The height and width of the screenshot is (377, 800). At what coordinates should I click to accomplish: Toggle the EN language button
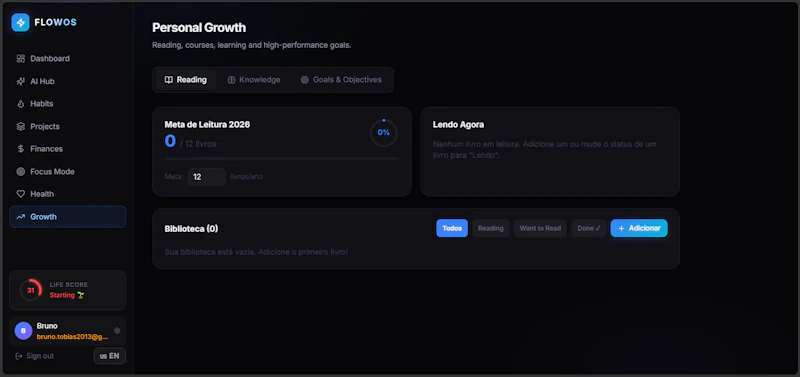point(110,356)
